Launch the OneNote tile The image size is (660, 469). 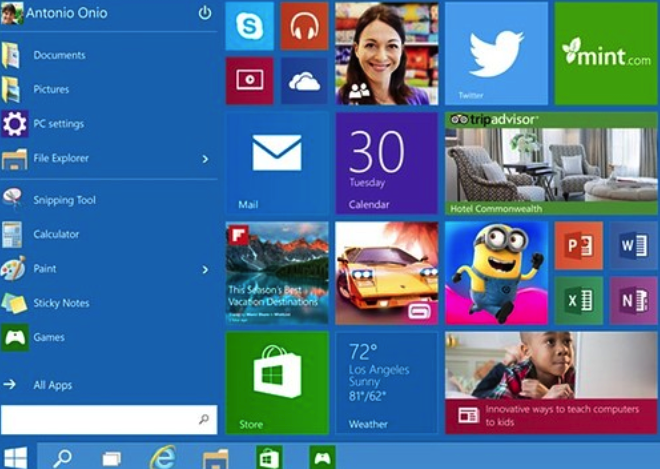click(632, 299)
